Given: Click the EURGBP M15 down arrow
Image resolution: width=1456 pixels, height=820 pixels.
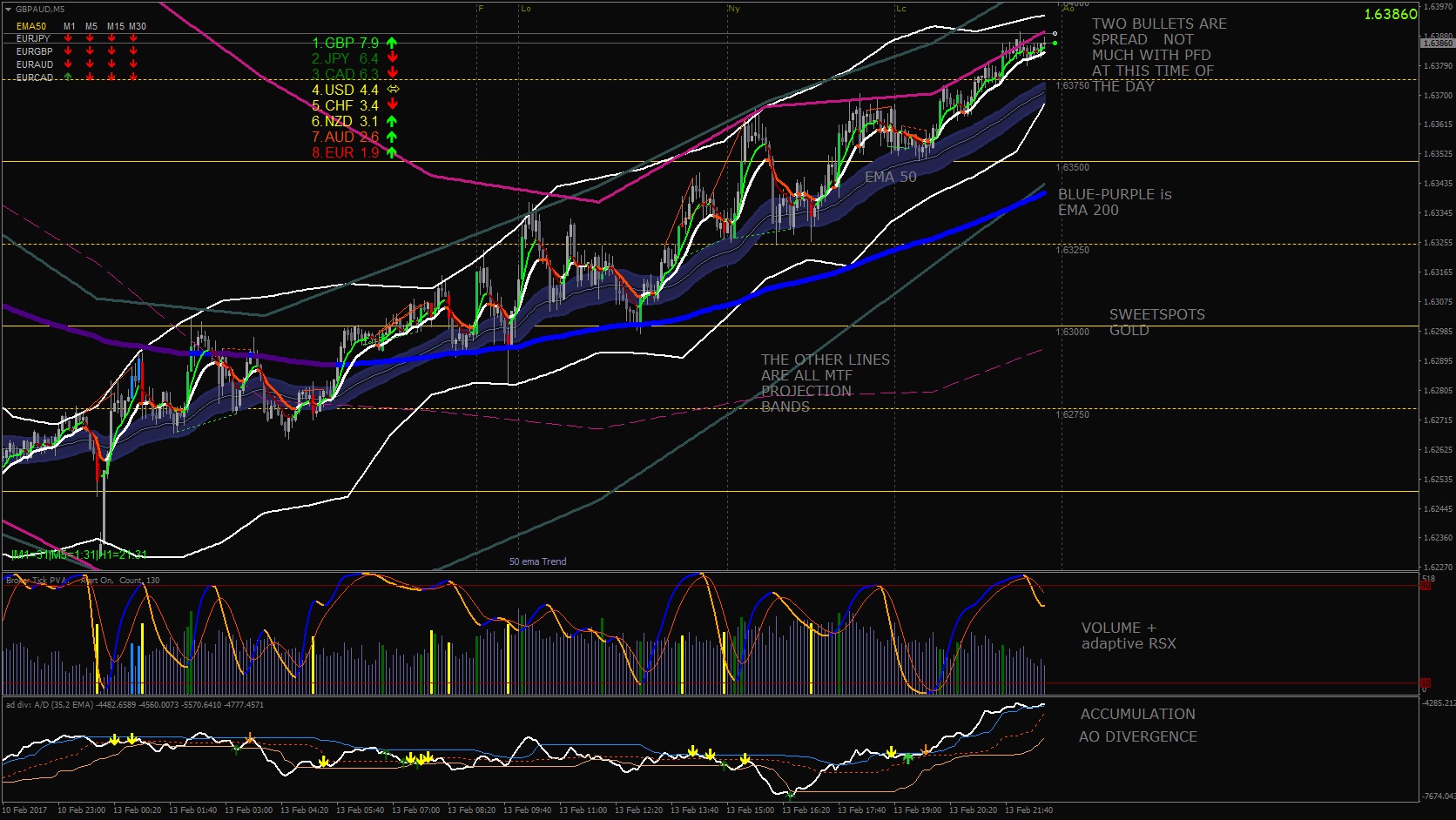Looking at the screenshot, I should click(x=112, y=50).
